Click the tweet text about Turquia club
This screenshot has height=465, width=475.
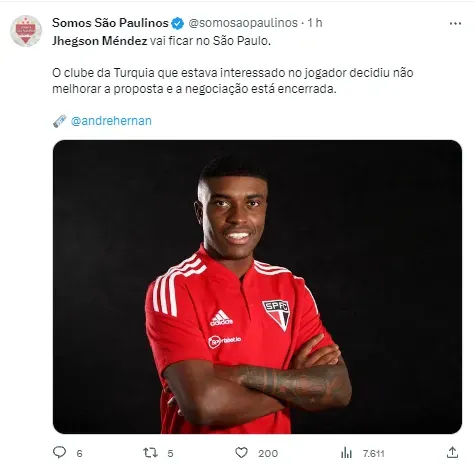coord(233,81)
